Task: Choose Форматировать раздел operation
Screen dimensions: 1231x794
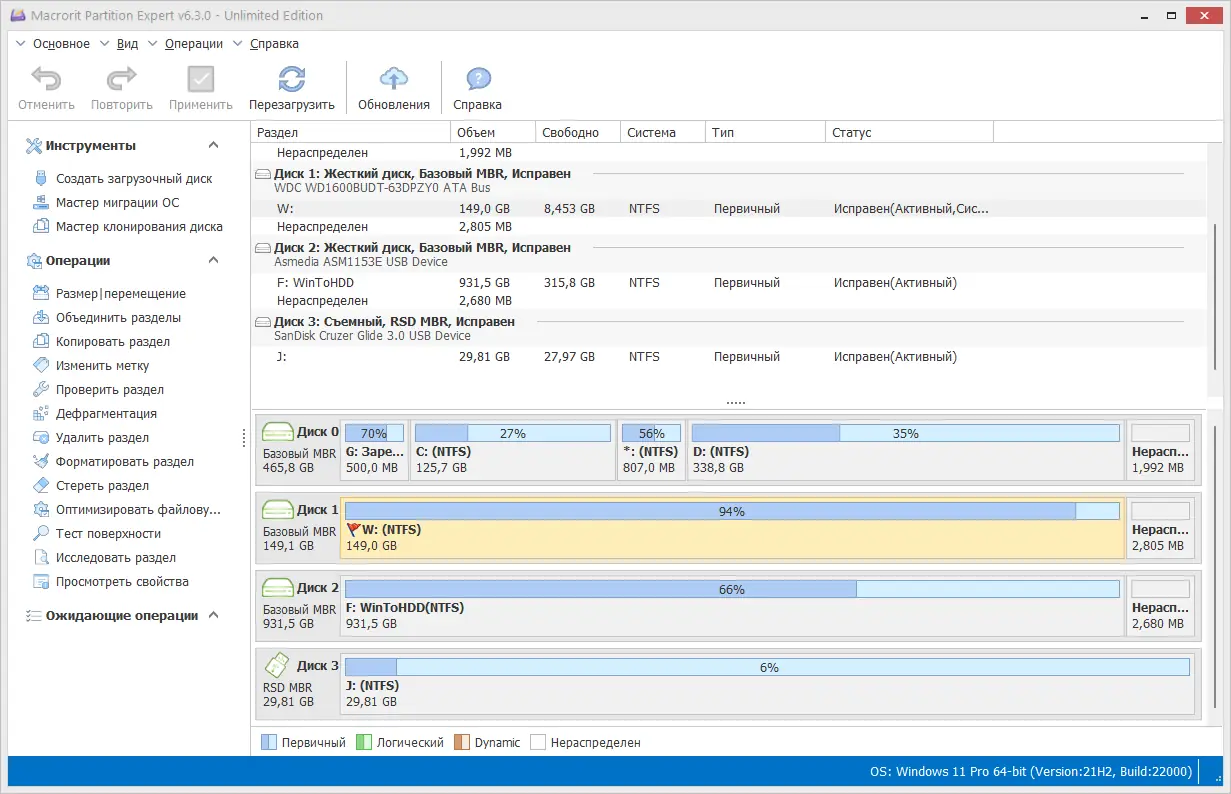Action: pos(125,462)
